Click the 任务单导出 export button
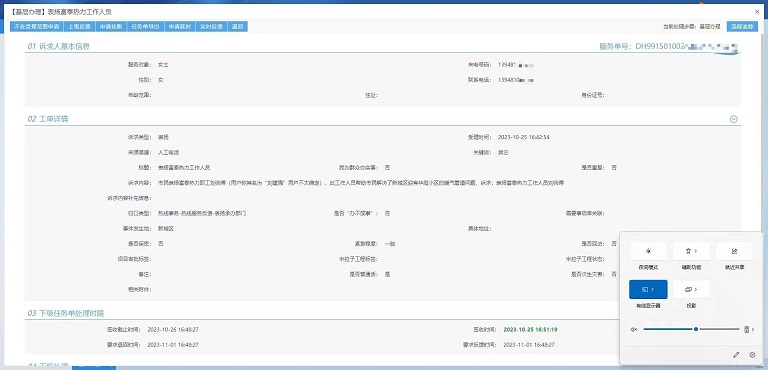This screenshot has height=370, width=768. [x=145, y=27]
